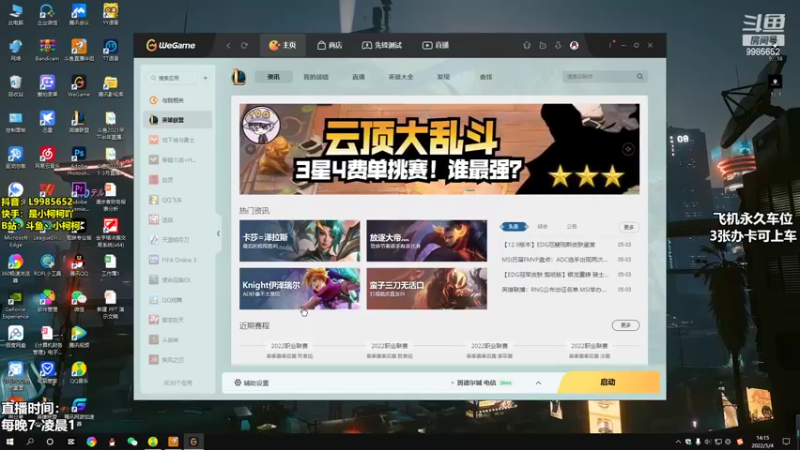Open 腾讯QQ desktop shortcut

click(79, 266)
